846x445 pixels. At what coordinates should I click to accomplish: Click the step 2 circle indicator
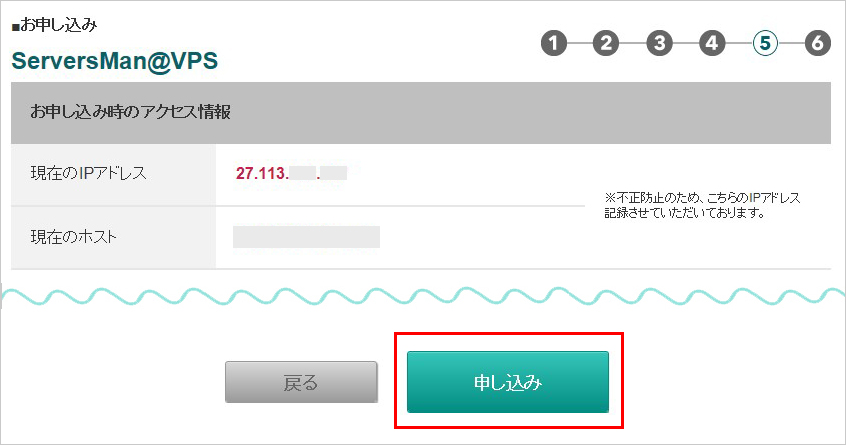[x=605, y=43]
